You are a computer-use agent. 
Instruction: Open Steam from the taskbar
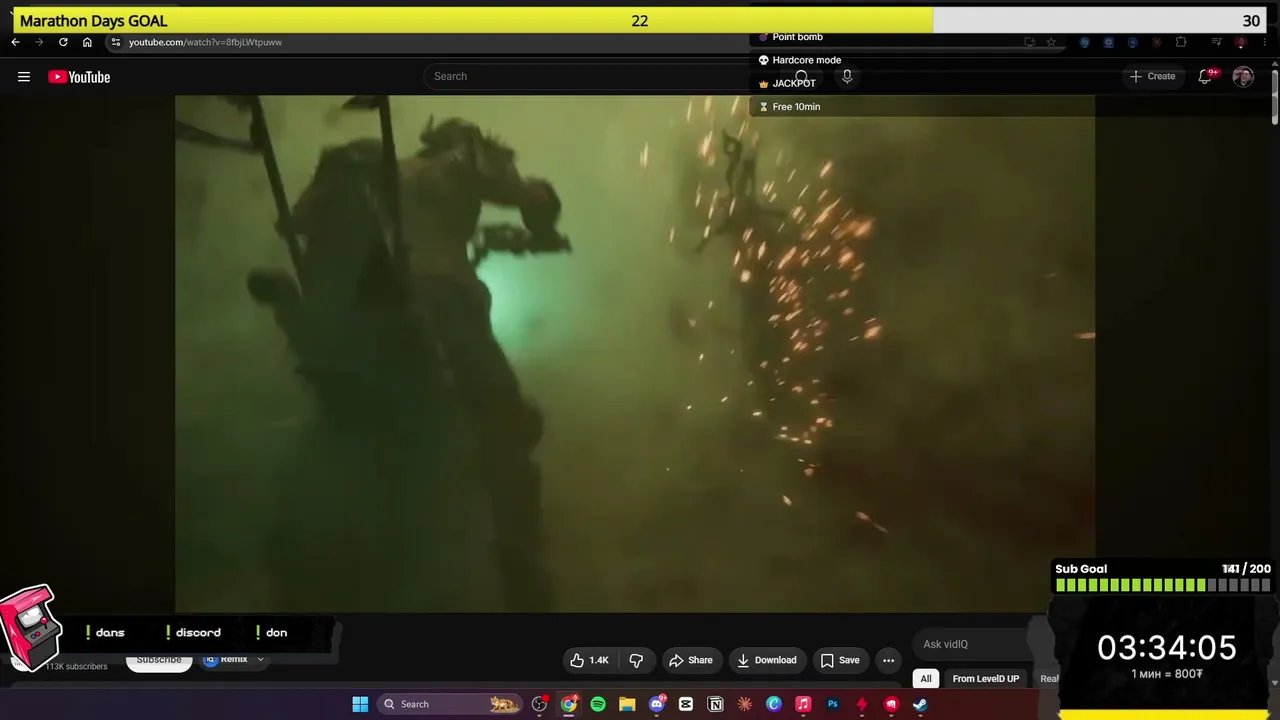pyautogui.click(x=920, y=704)
